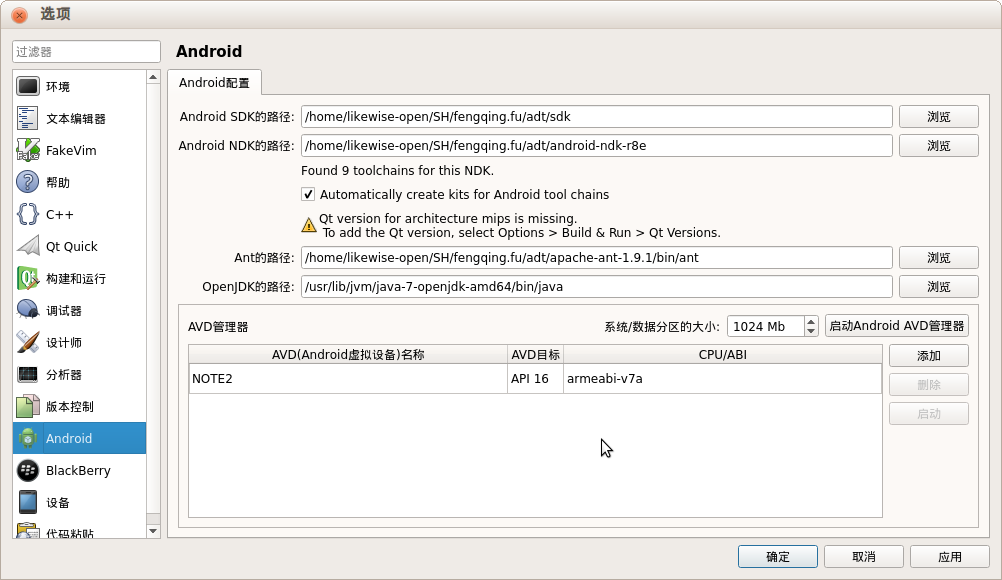Click the sidebar scrollbar up arrow

[x=153, y=77]
